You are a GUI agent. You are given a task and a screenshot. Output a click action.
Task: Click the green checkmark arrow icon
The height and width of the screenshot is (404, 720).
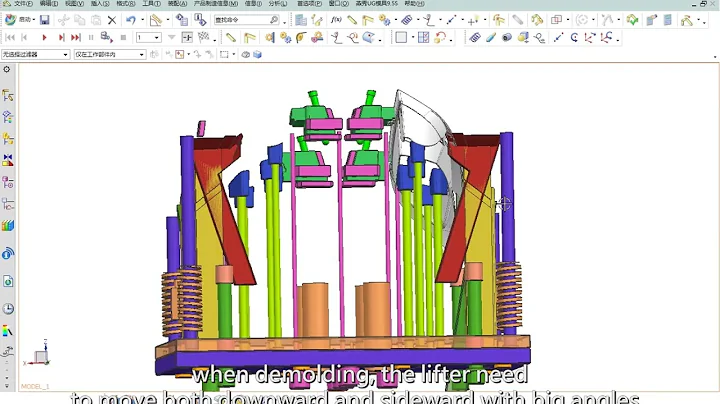632,20
